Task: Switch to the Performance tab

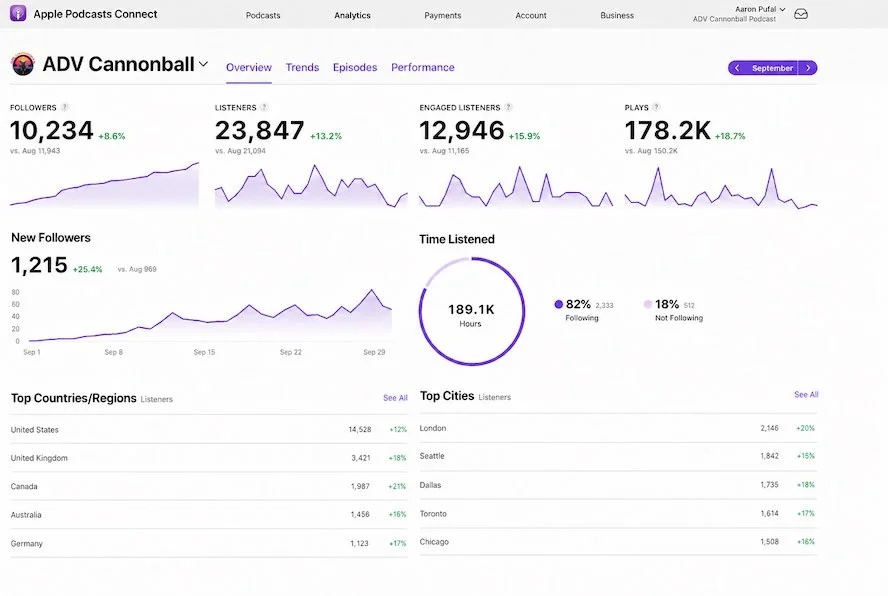Action: click(x=422, y=67)
